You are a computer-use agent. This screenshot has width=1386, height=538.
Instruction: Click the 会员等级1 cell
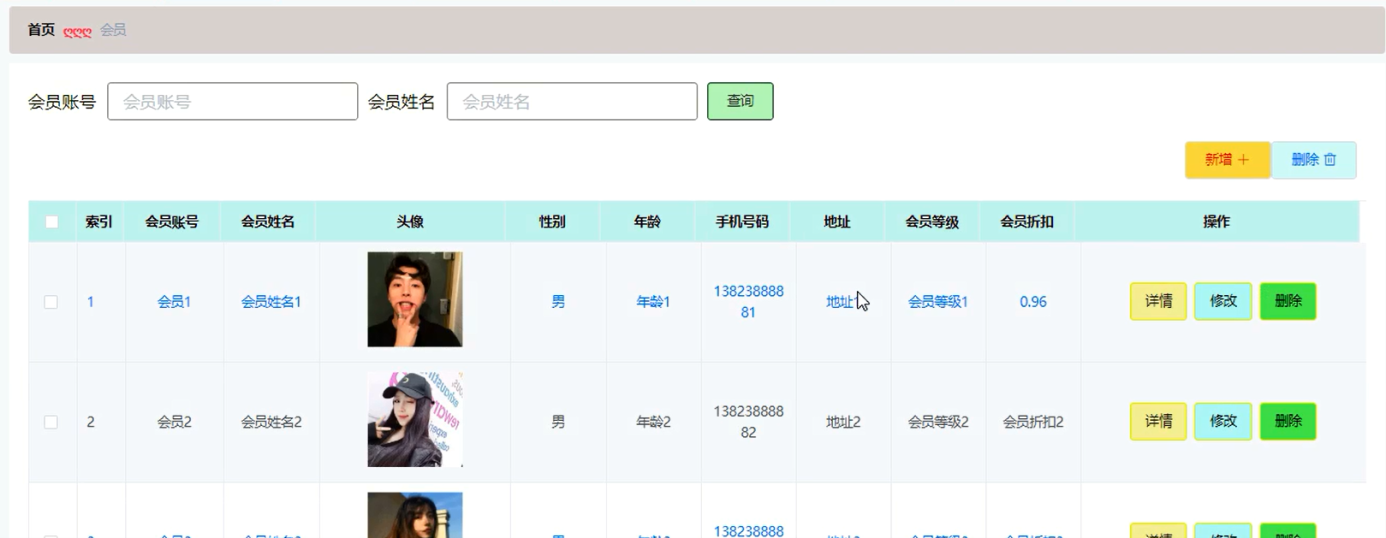click(x=938, y=302)
